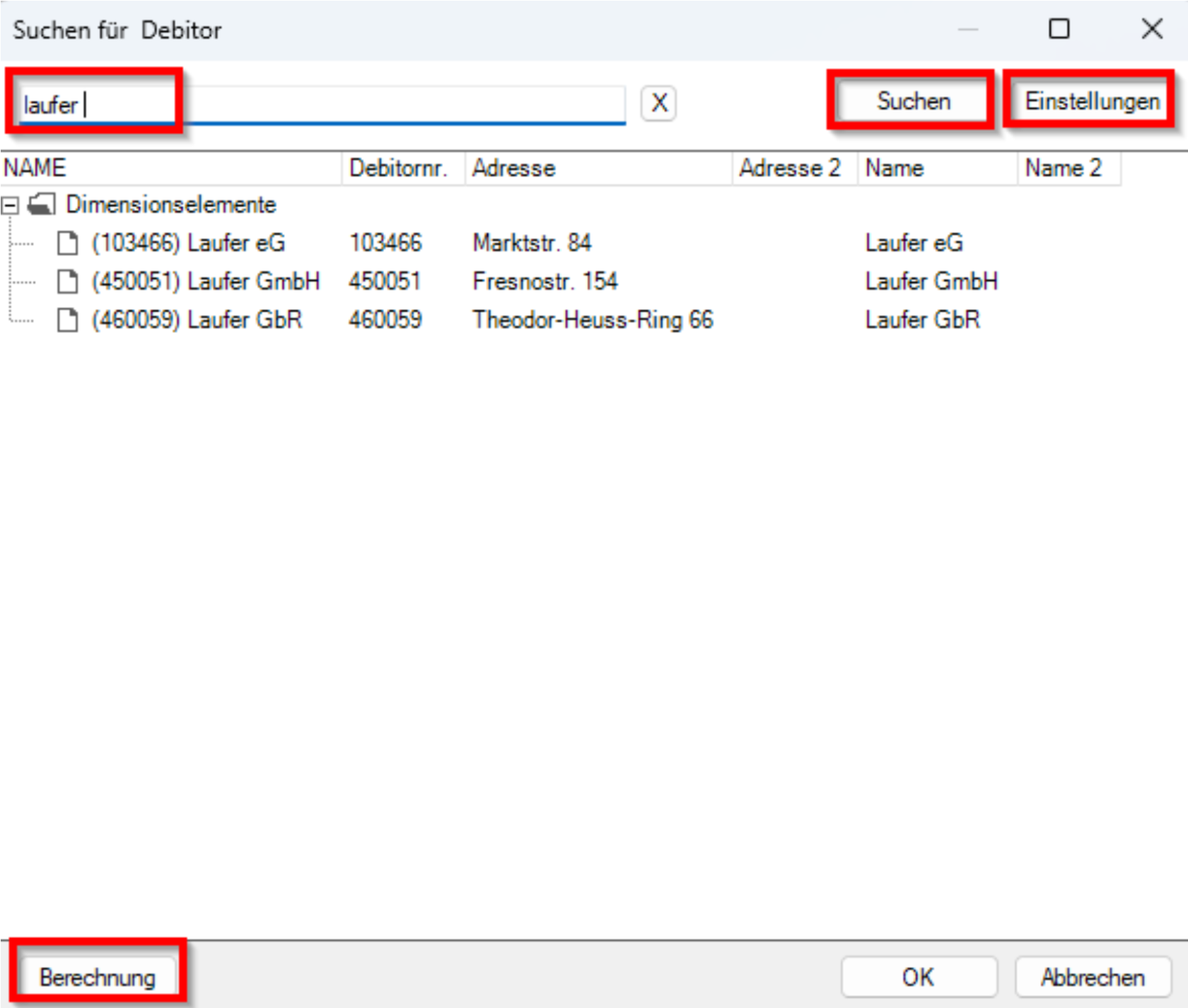Confirm with the OK button
1188x1008 pixels.
point(919,977)
